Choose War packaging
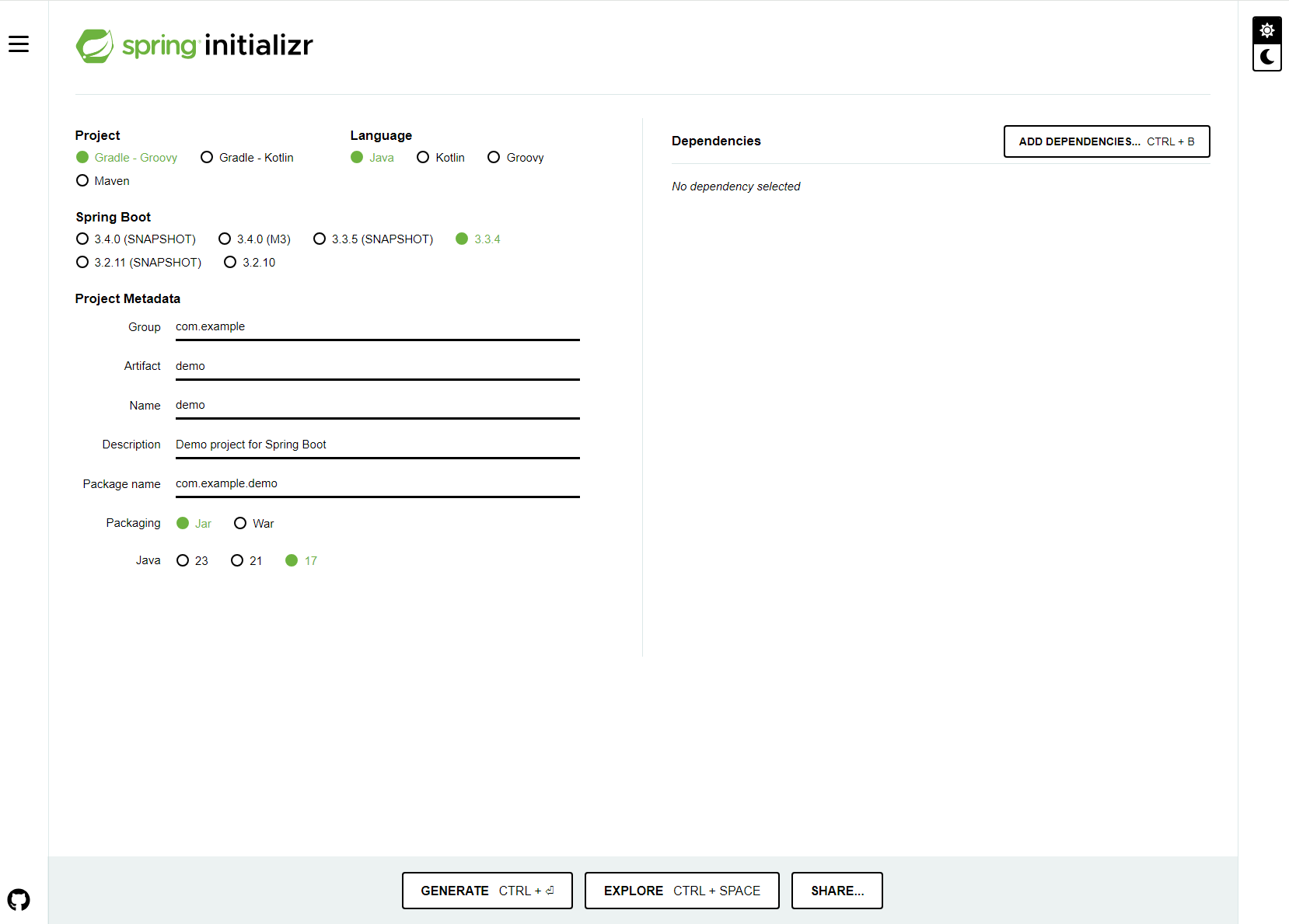The width and height of the screenshot is (1289, 924). tap(254, 524)
